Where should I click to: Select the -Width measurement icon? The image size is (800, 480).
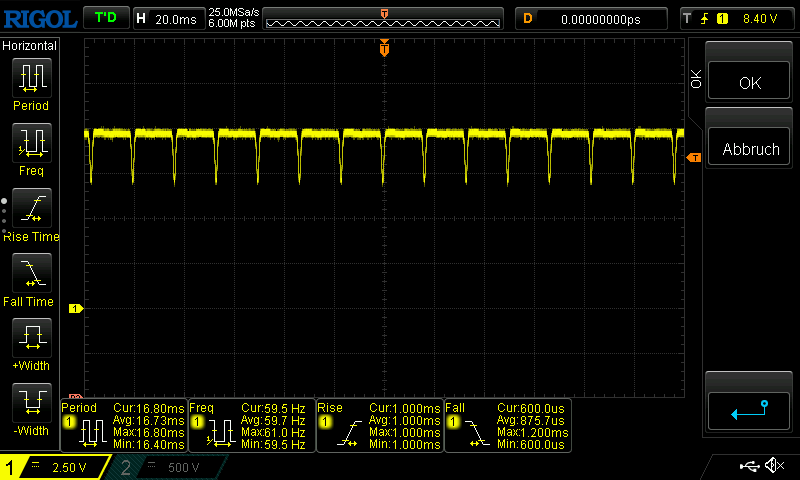31,402
